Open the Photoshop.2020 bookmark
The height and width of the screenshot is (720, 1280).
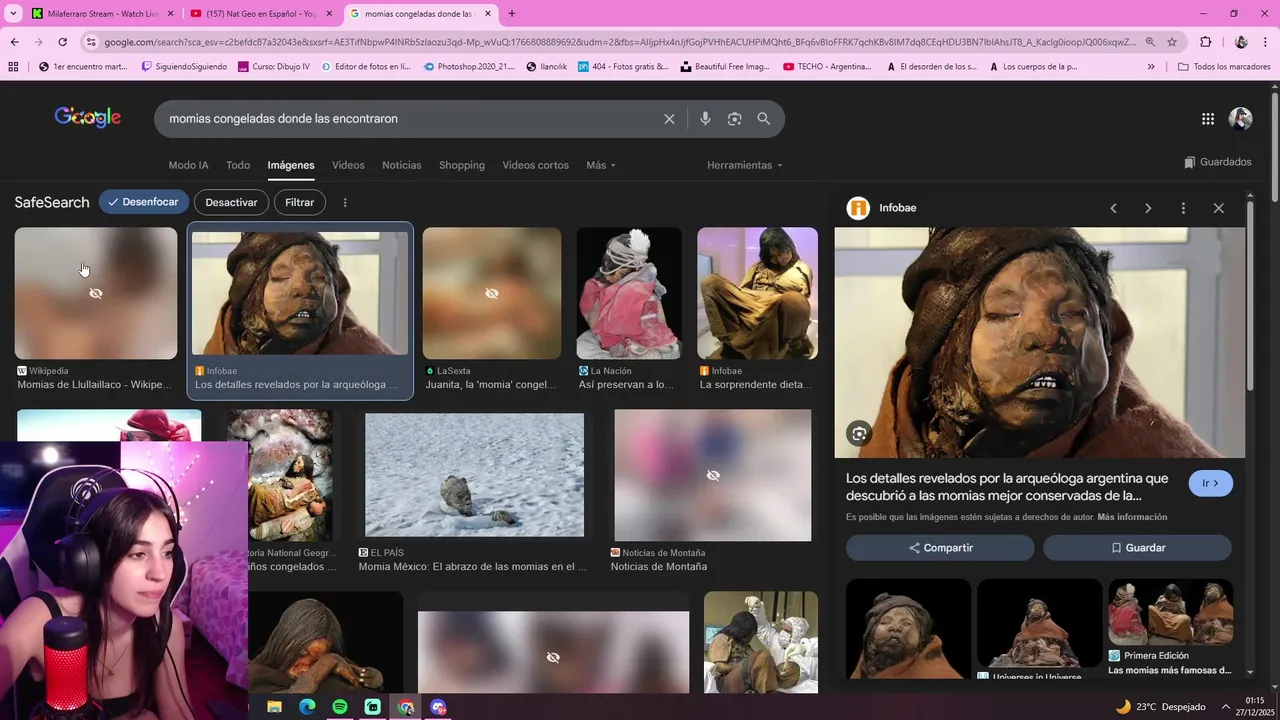click(x=469, y=67)
